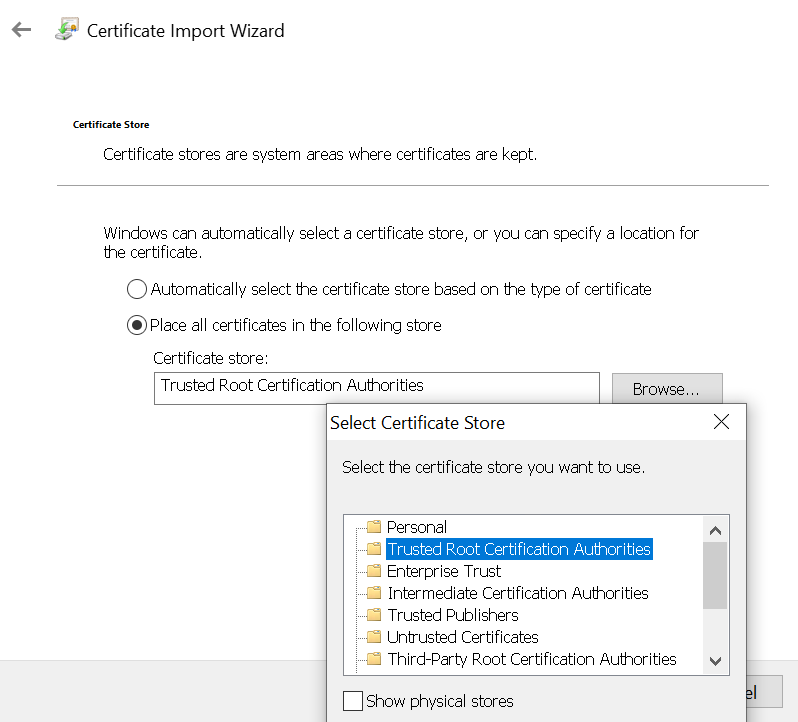The height and width of the screenshot is (722, 798).
Task: Select the Personal store
Action: coord(417,527)
